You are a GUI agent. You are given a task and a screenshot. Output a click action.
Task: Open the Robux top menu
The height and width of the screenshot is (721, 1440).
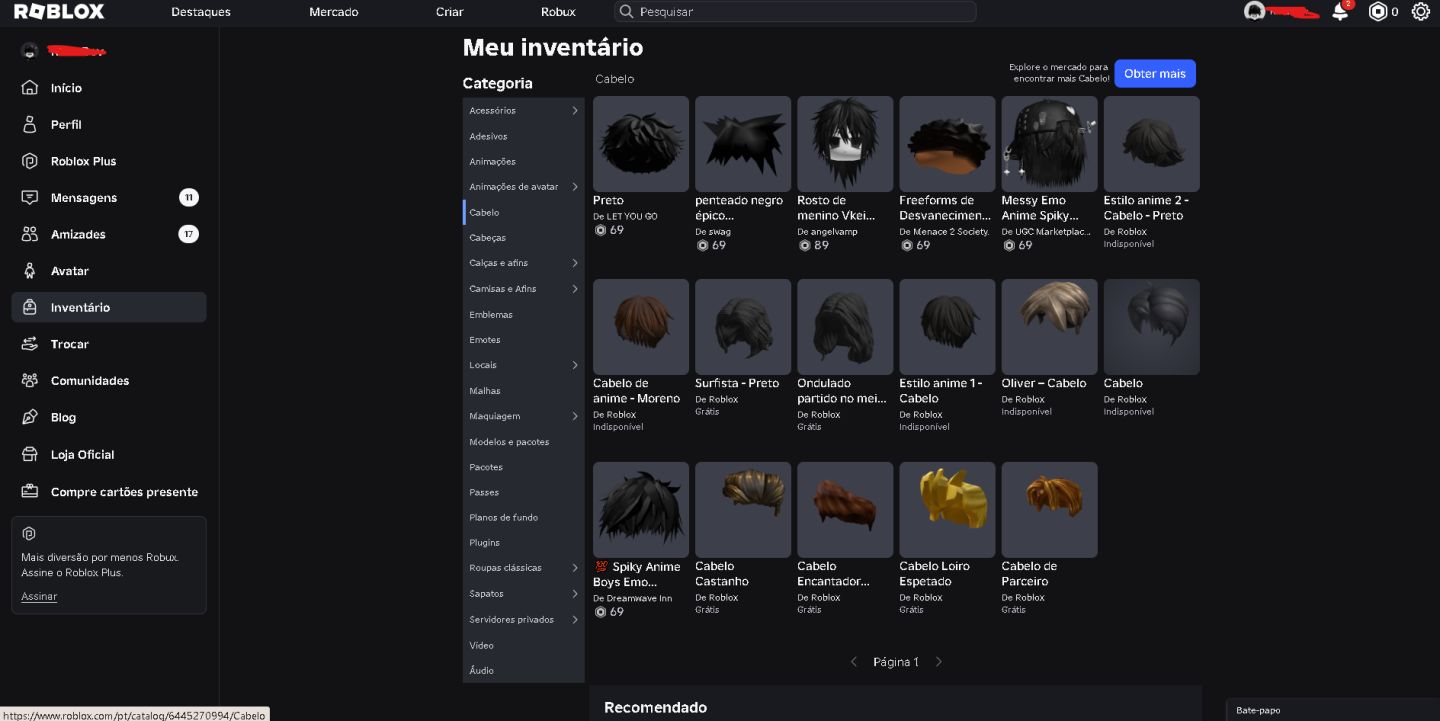click(558, 12)
